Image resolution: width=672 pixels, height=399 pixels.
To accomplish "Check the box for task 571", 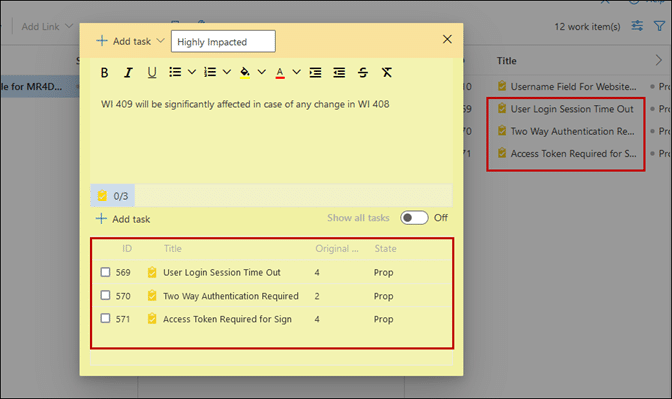I will point(105,318).
